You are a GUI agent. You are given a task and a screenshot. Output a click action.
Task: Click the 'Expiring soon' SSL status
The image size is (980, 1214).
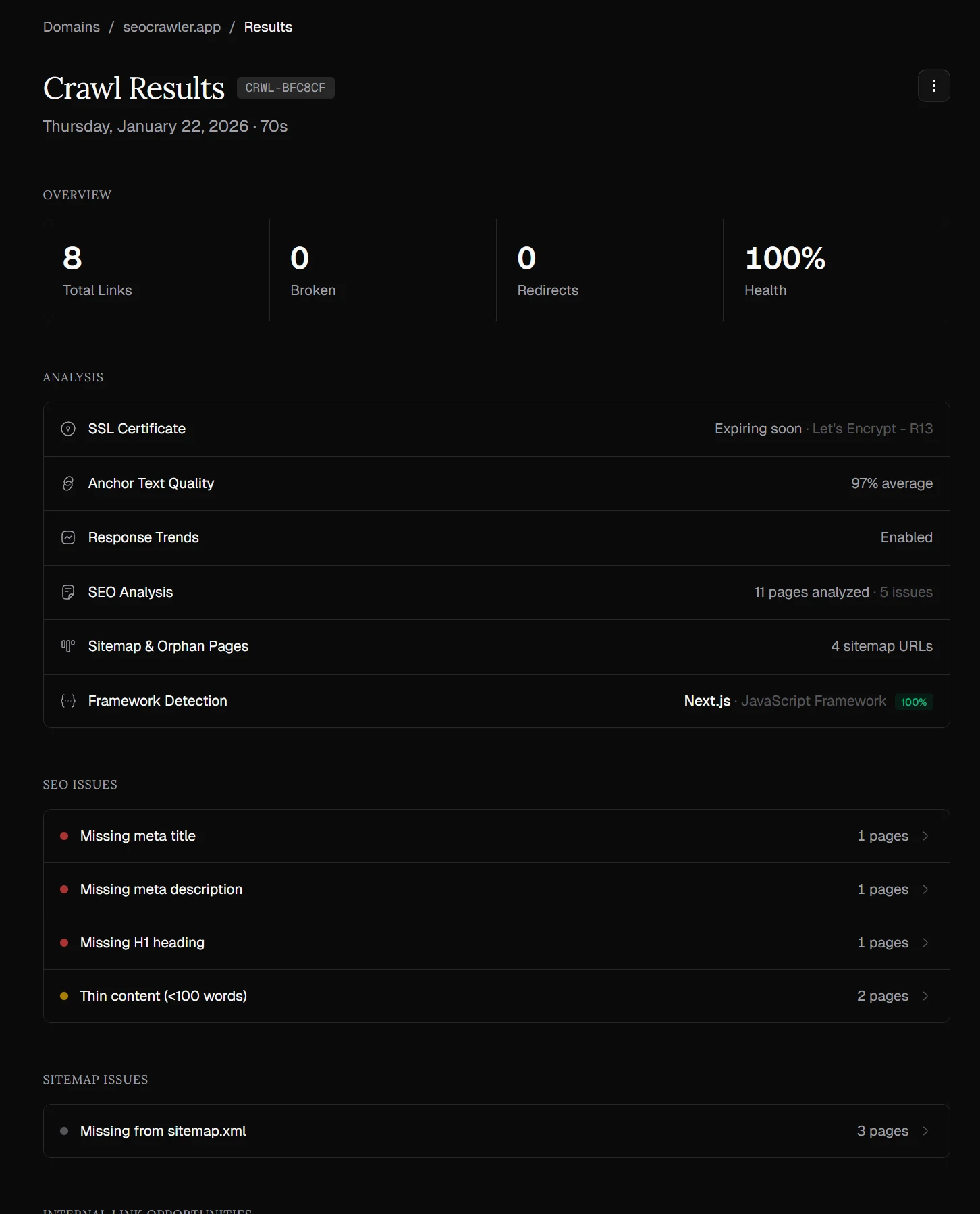coord(758,429)
